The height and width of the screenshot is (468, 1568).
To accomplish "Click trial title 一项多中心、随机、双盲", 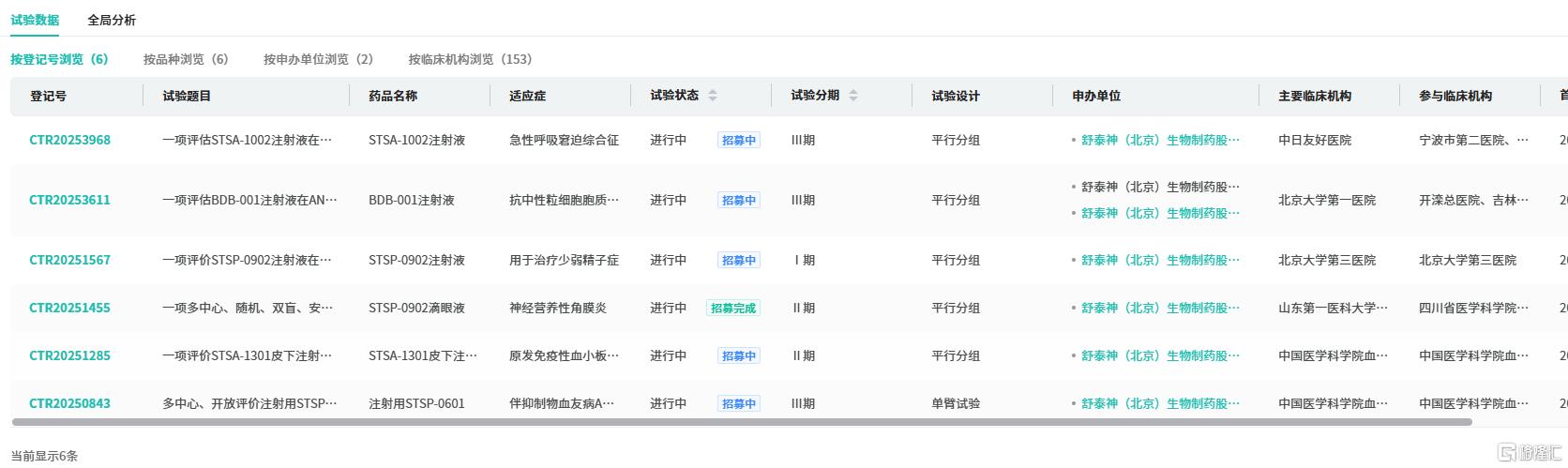I will point(248,308).
